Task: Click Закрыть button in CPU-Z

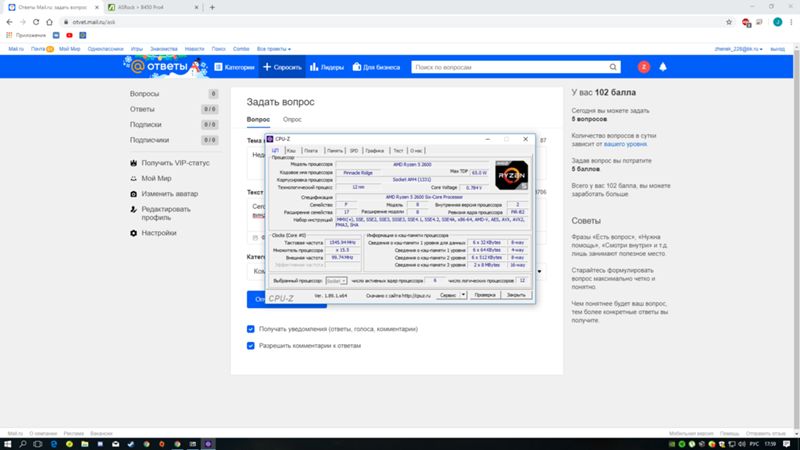Action: (516, 295)
